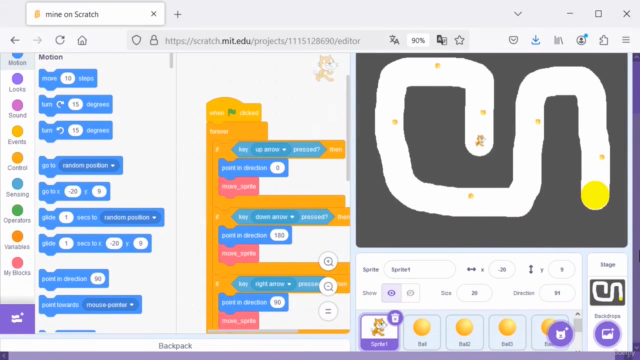This screenshot has height=360, width=640.
Task: Click the 90% zoom level indicator
Action: 418,40
